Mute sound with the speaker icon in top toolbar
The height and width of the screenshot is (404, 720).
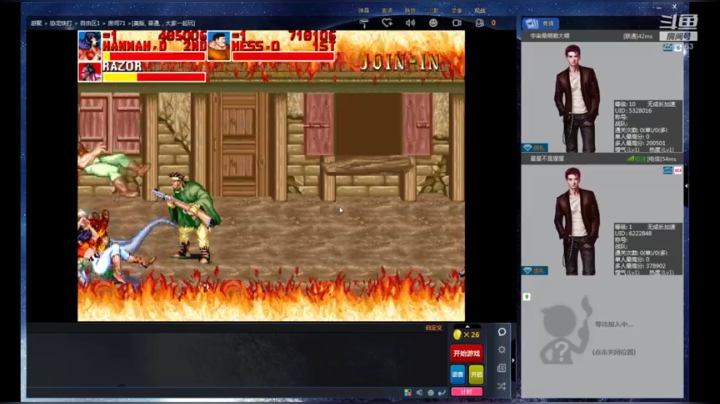(x=410, y=23)
